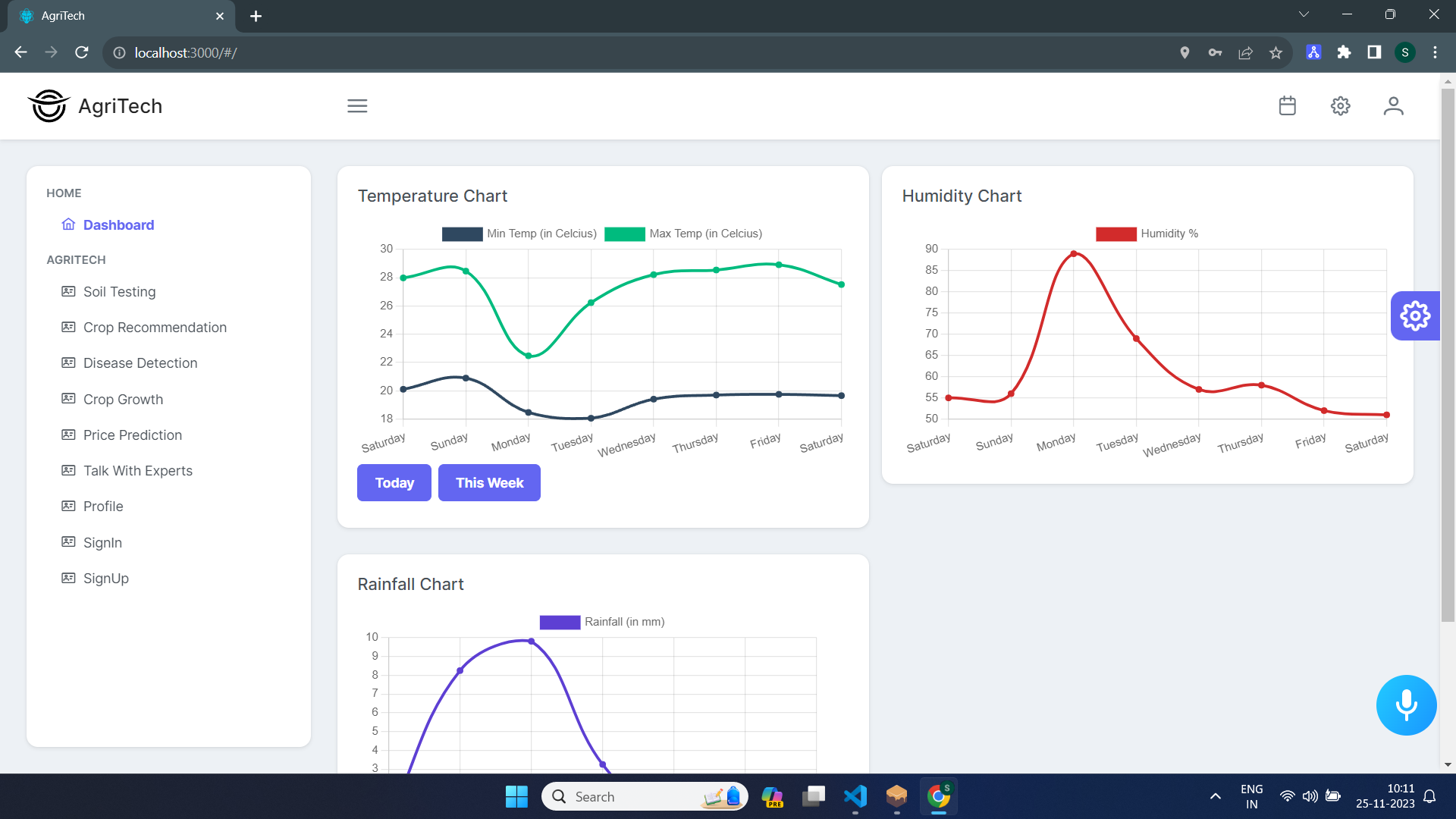
Task: Click the blue microphone button
Action: point(1406,705)
